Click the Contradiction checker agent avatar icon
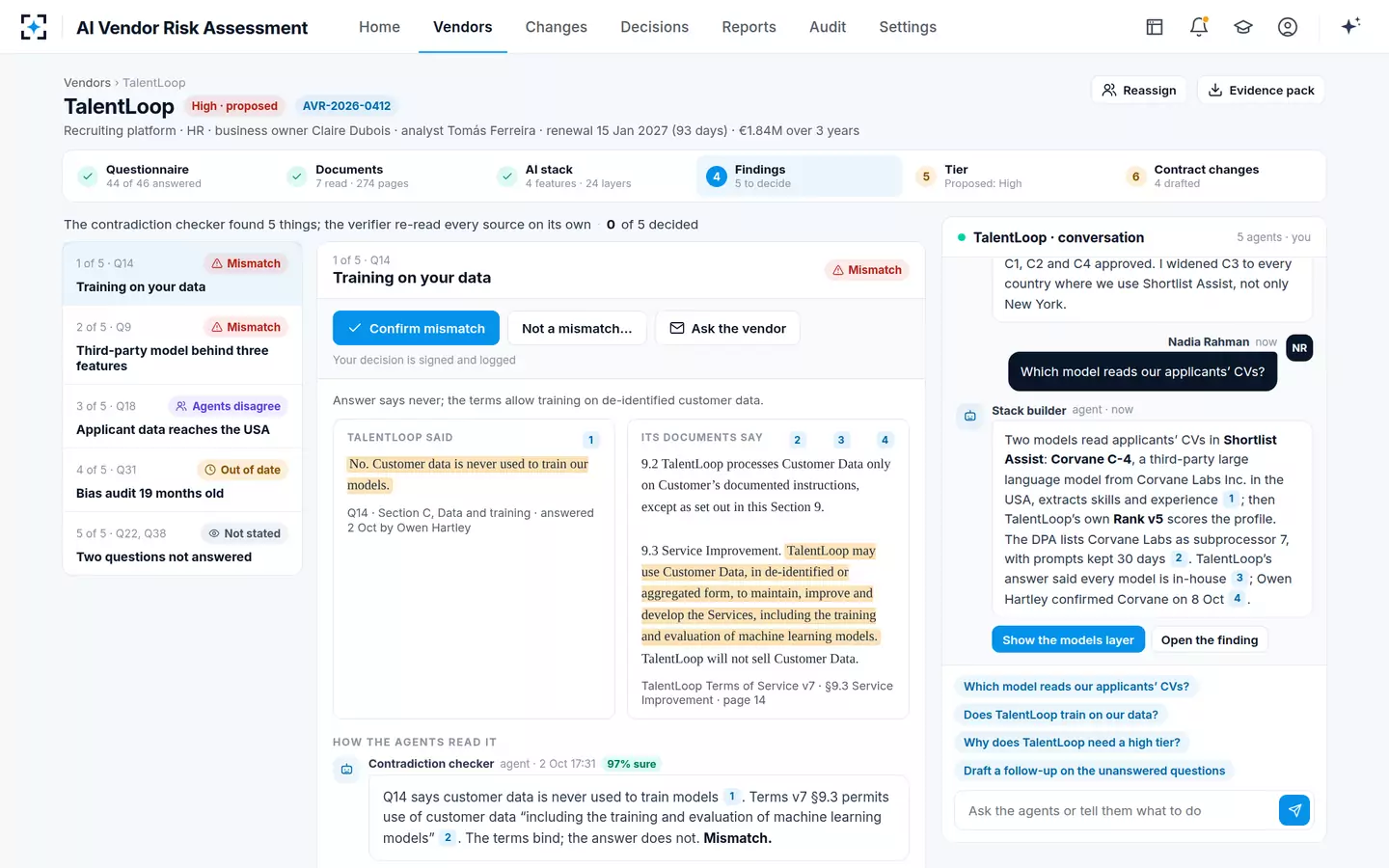1389x868 pixels. tap(347, 769)
